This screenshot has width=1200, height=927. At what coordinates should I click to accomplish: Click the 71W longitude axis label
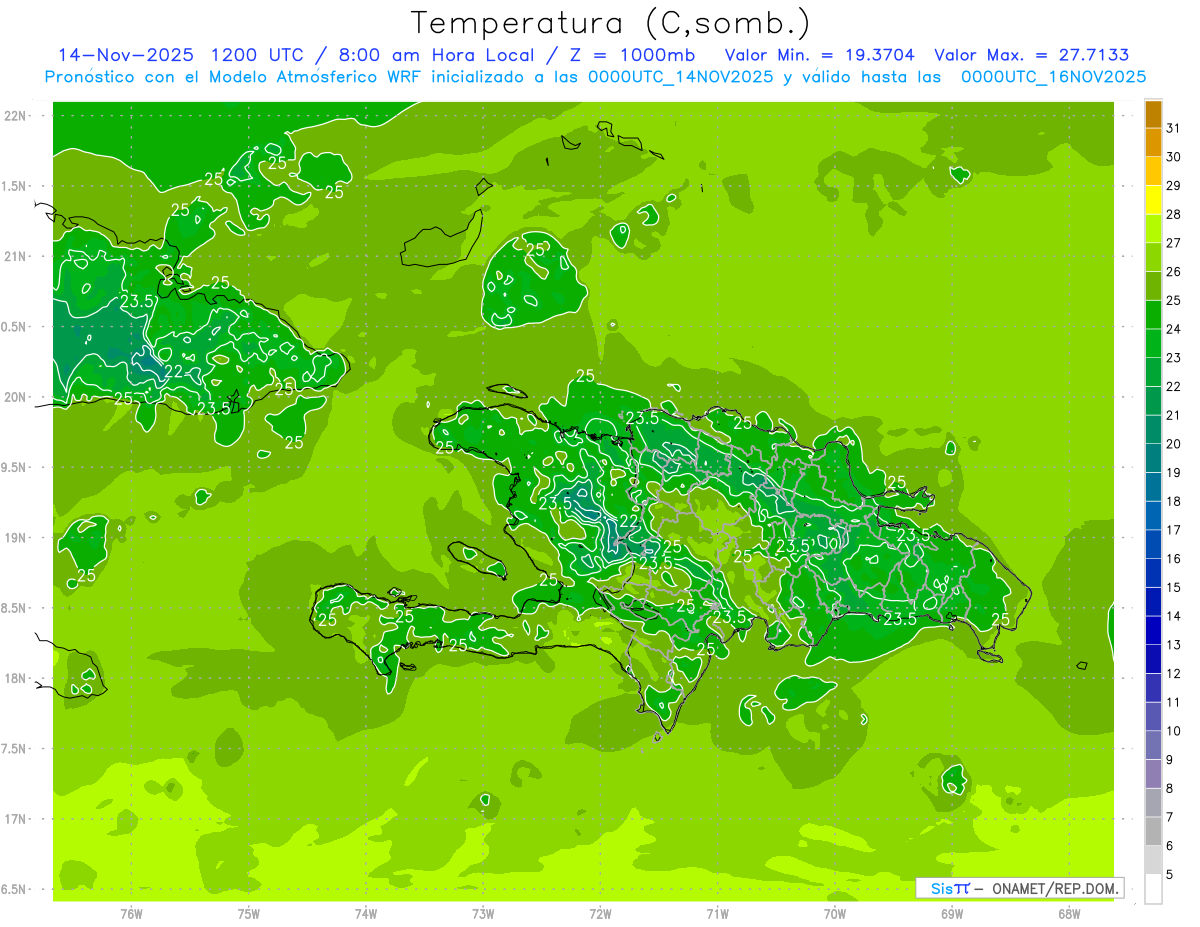tap(717, 914)
